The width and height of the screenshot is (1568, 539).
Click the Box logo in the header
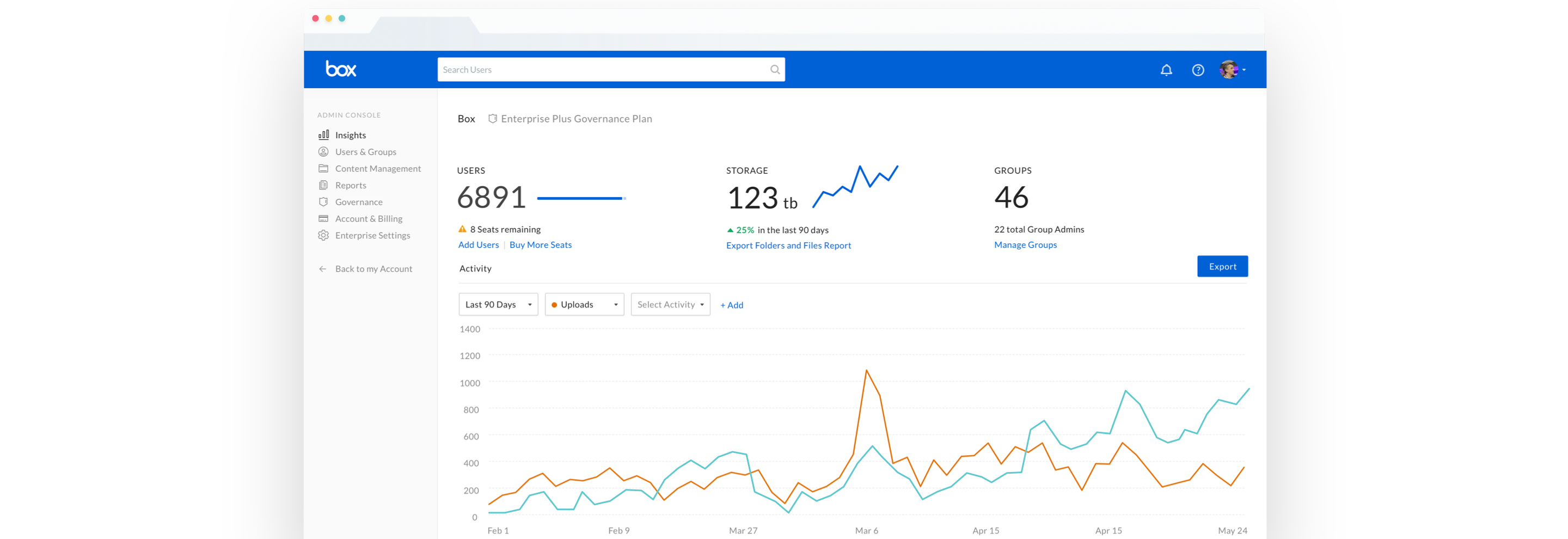click(x=341, y=69)
